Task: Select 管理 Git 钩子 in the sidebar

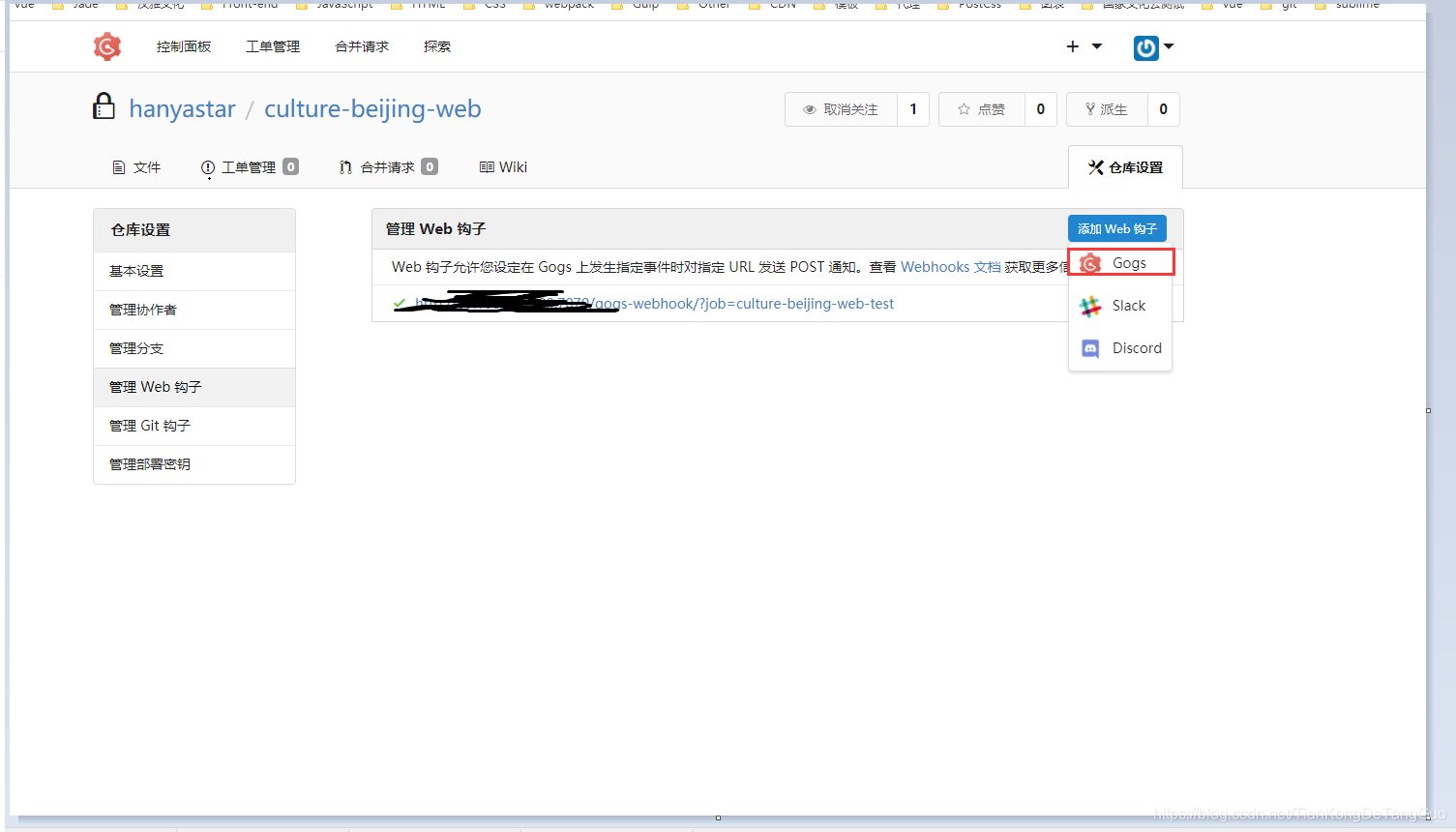Action: pyautogui.click(x=150, y=426)
